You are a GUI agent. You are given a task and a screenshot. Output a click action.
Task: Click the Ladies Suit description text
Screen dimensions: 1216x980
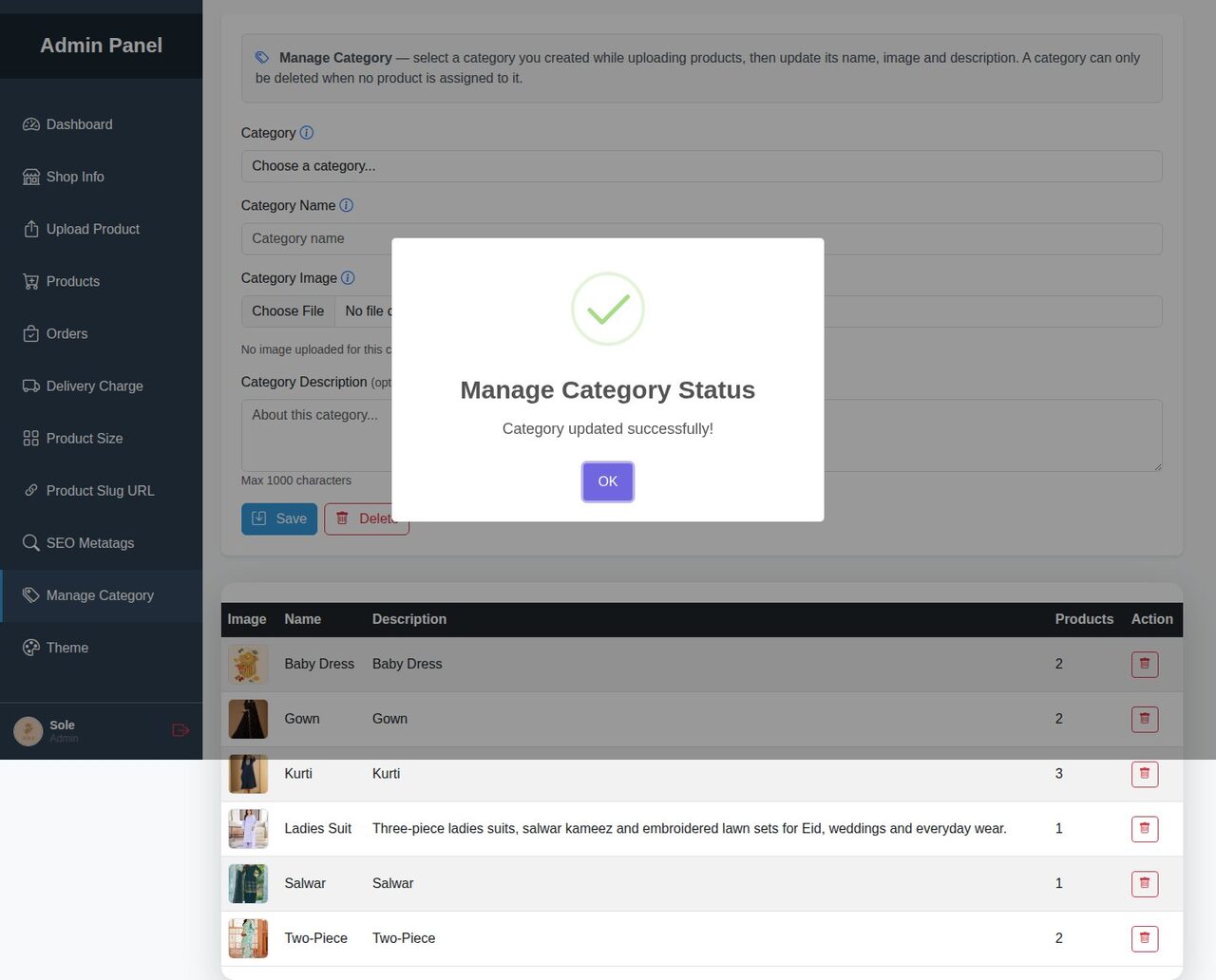pyautogui.click(x=689, y=829)
